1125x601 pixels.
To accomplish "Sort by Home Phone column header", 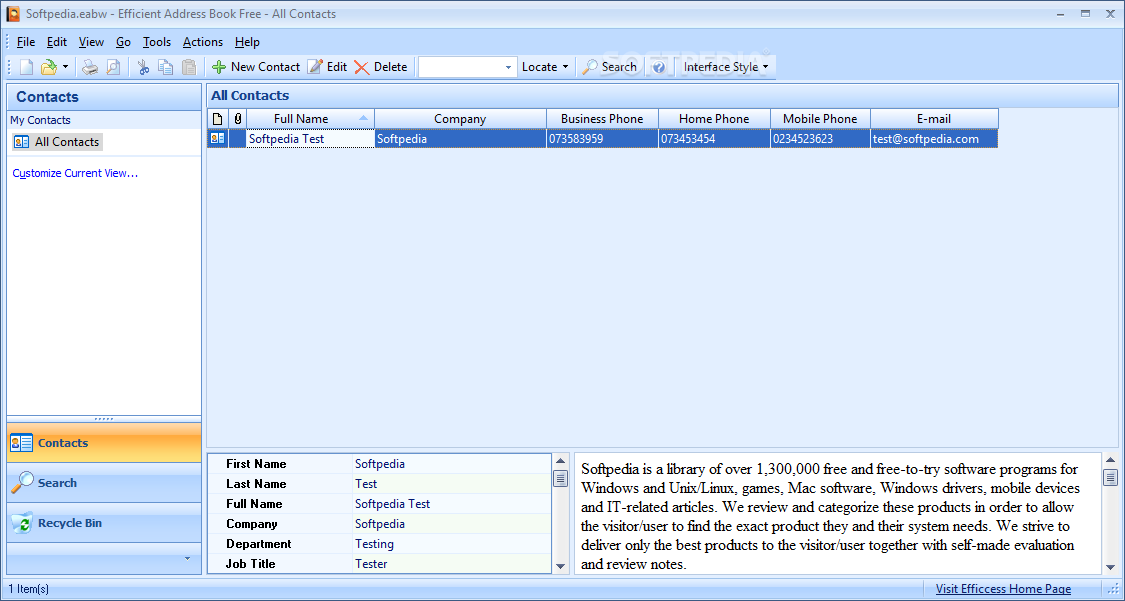I will (x=714, y=118).
